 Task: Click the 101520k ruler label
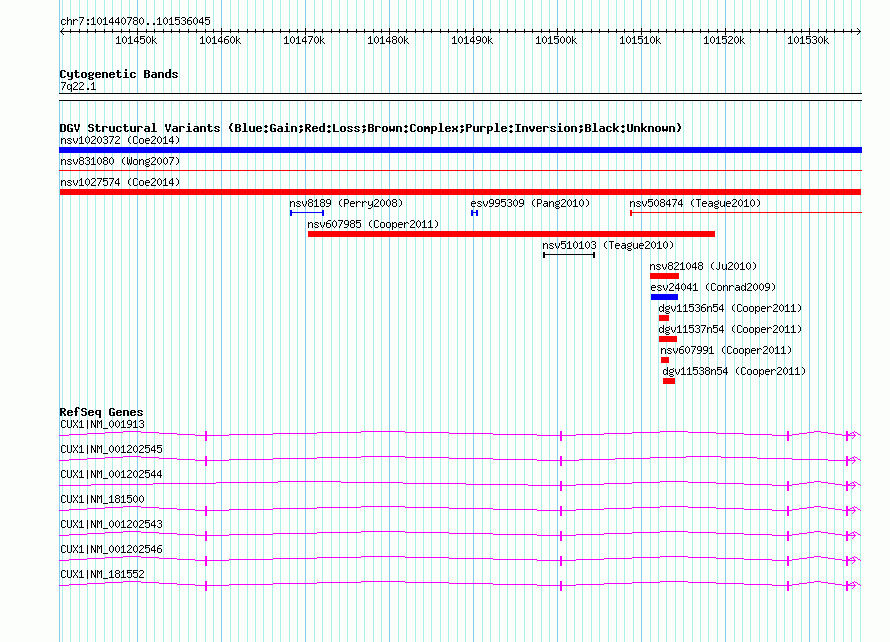(724, 40)
